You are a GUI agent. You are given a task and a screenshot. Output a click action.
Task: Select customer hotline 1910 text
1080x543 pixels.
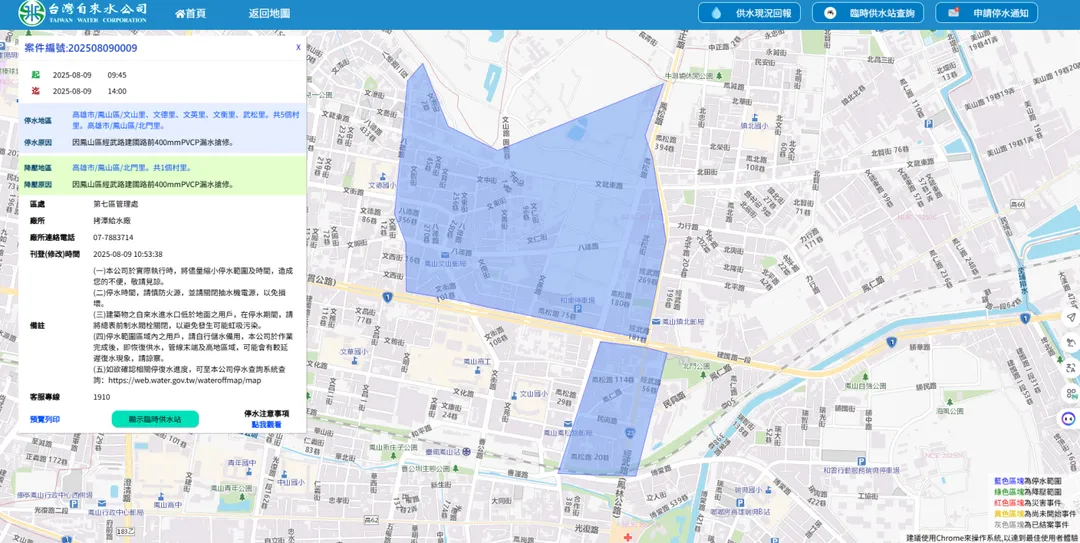(101, 397)
